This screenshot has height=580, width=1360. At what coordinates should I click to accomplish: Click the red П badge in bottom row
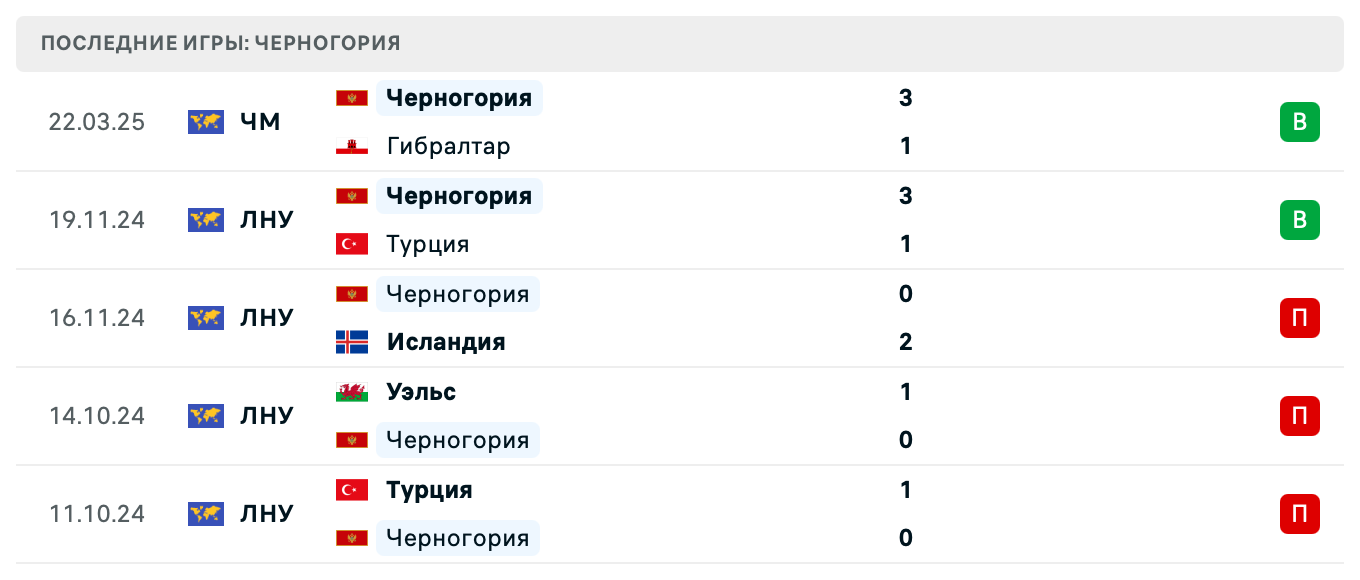[x=1299, y=514]
